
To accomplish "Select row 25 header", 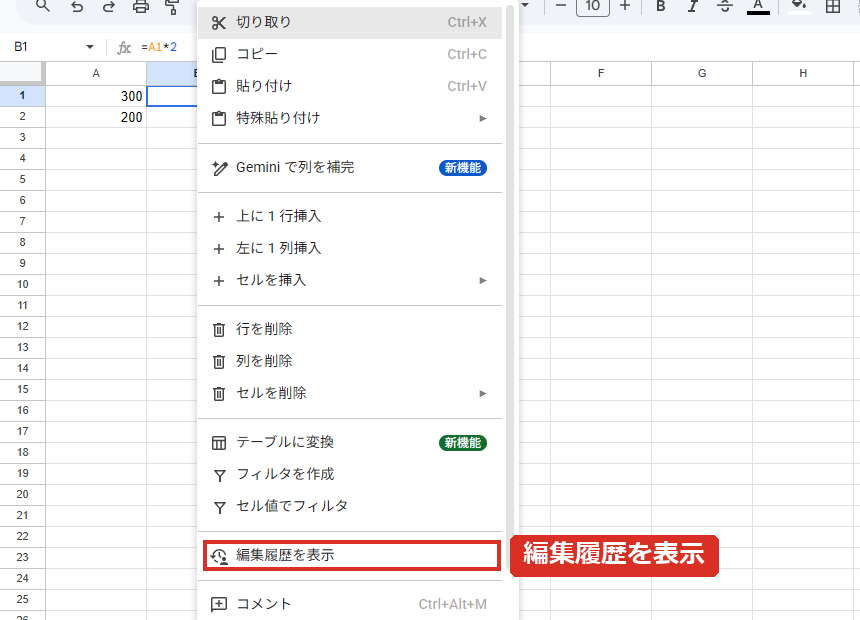I will coord(22,600).
